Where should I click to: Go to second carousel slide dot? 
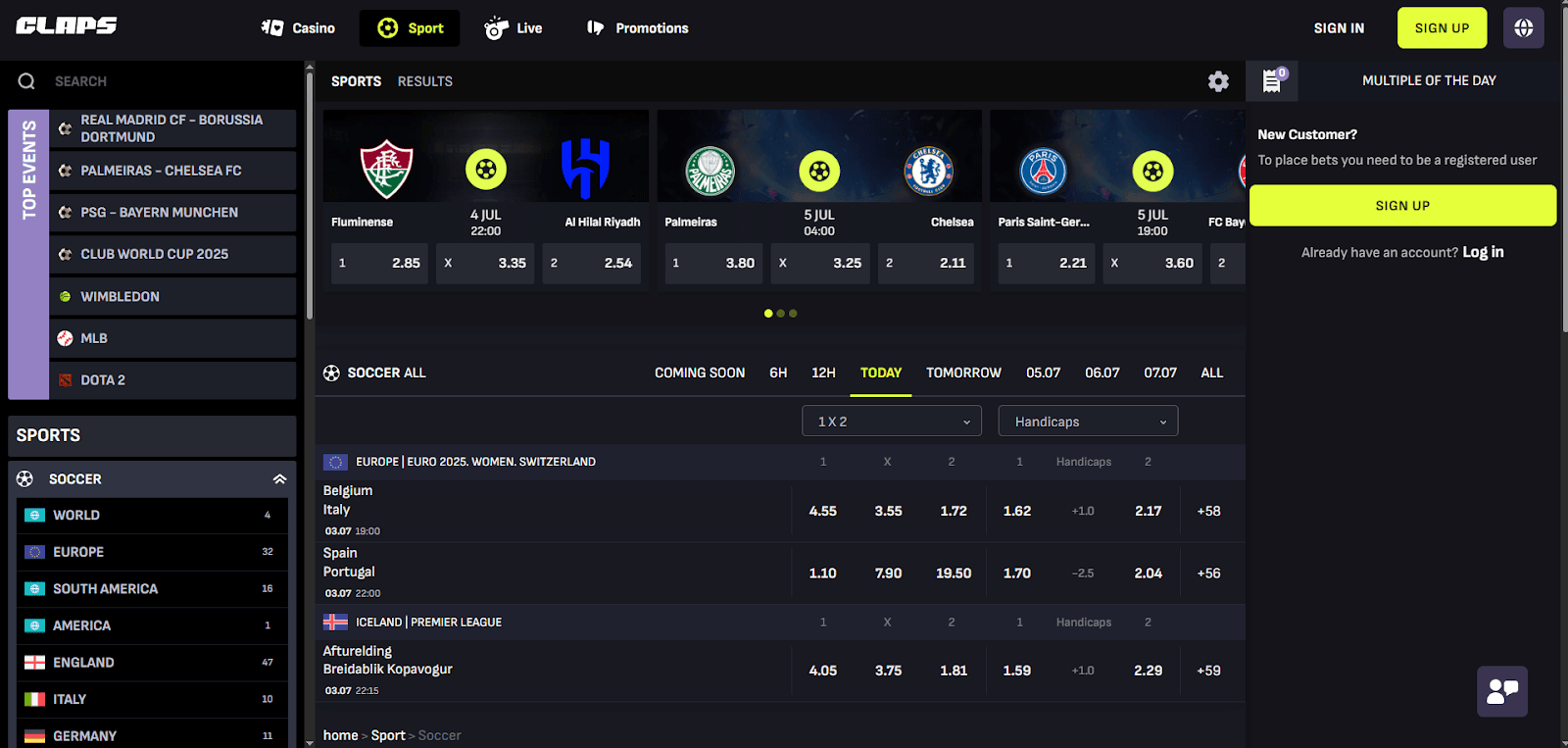[781, 314]
